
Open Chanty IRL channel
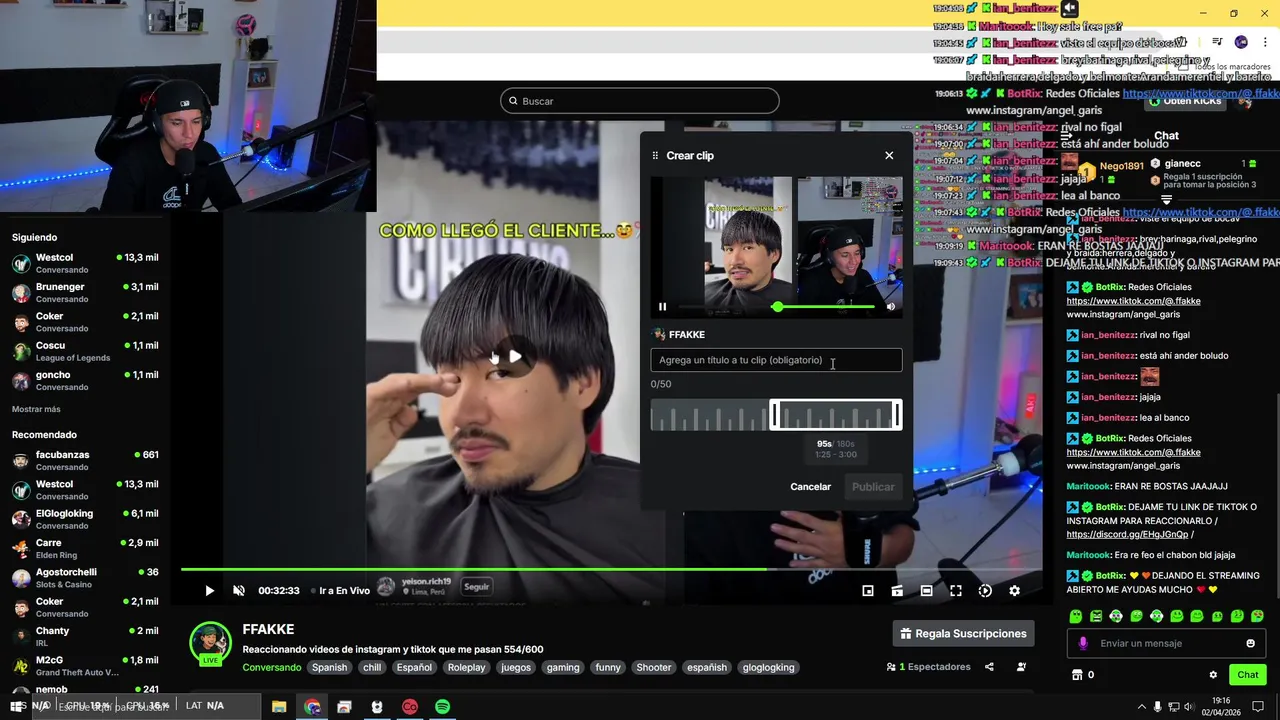pyautogui.click(x=85, y=637)
